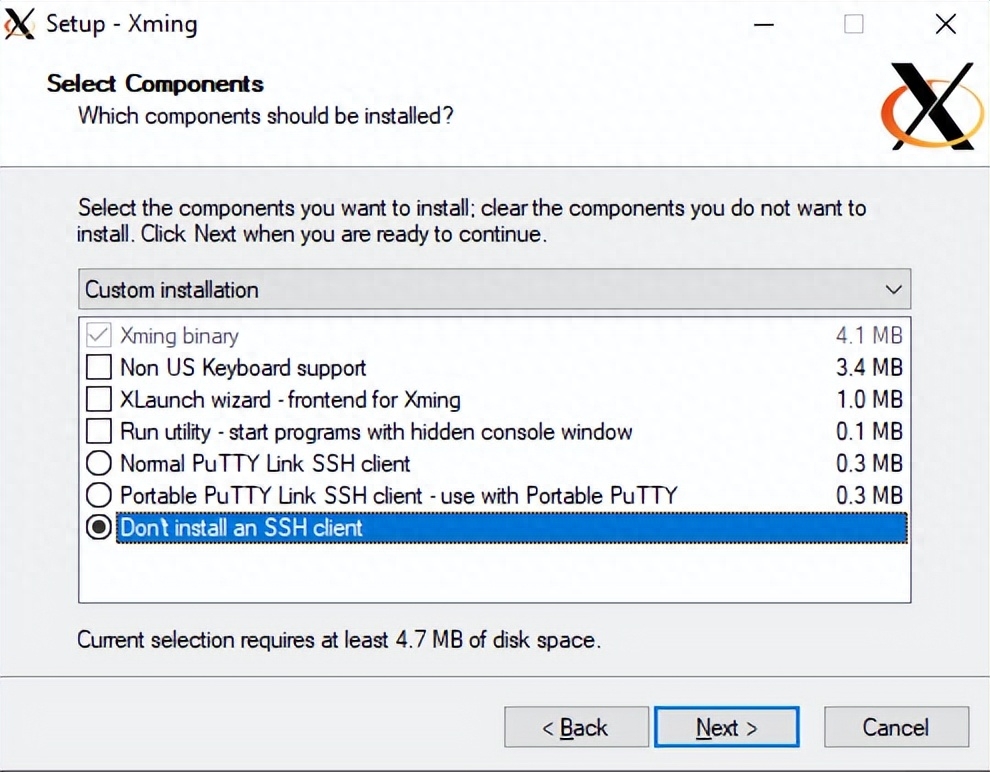Click the 4.1 MB size value

(869, 336)
